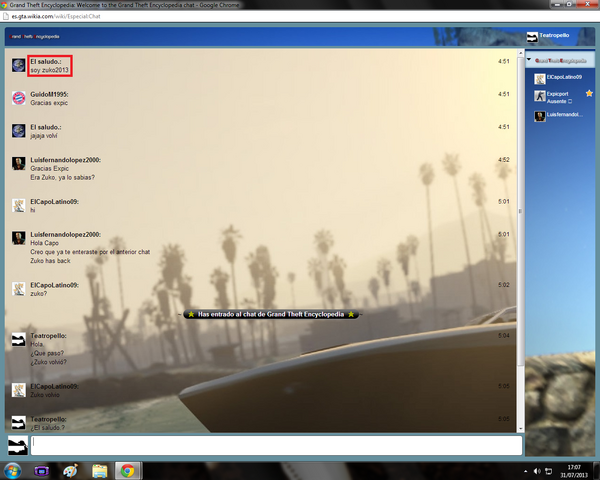Click Luisfernandolopez2000 avatar beside 'Gracias Expic'
Image resolution: width=600 pixels, height=480 pixels.
click(18, 163)
